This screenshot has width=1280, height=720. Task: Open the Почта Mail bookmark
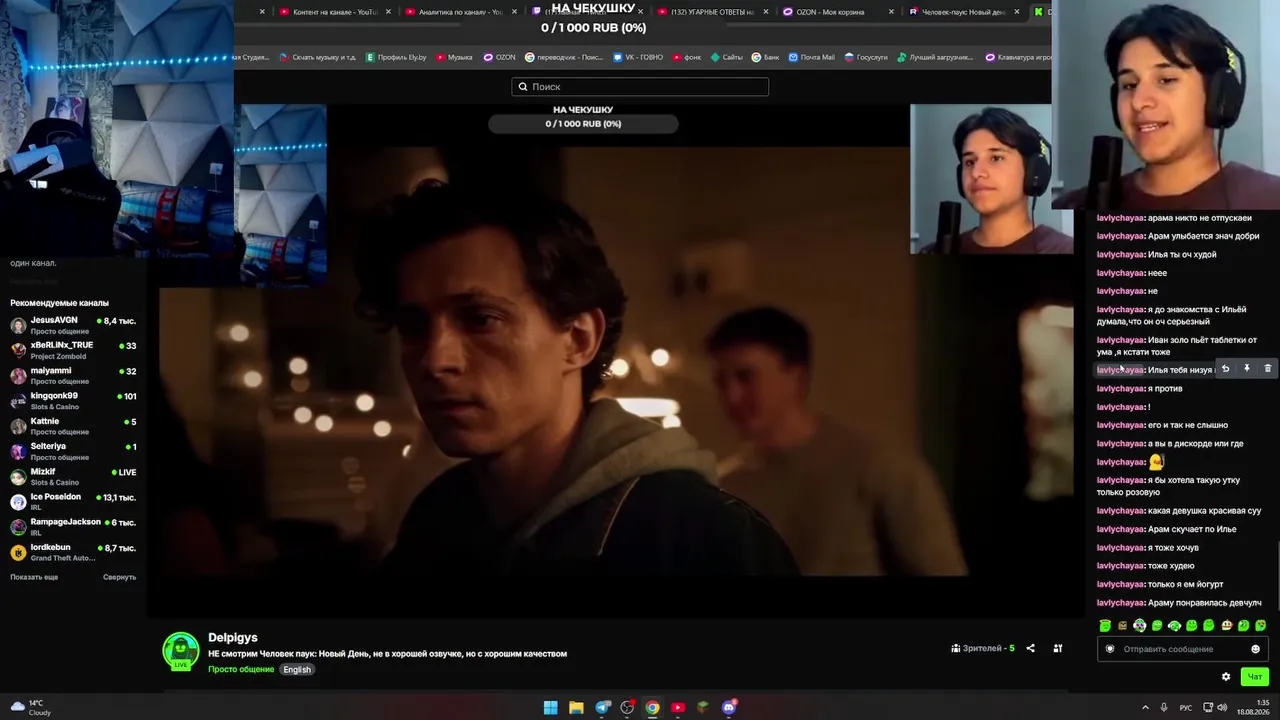(x=811, y=57)
